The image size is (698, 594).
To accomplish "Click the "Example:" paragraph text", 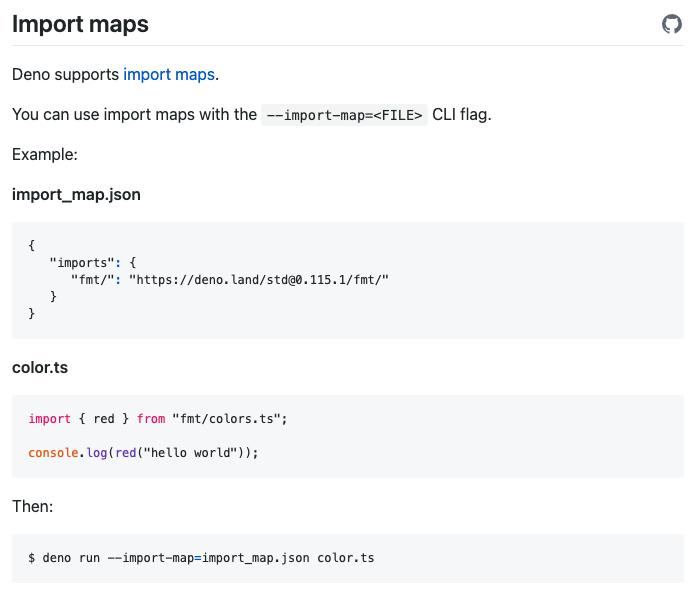I will (45, 155).
